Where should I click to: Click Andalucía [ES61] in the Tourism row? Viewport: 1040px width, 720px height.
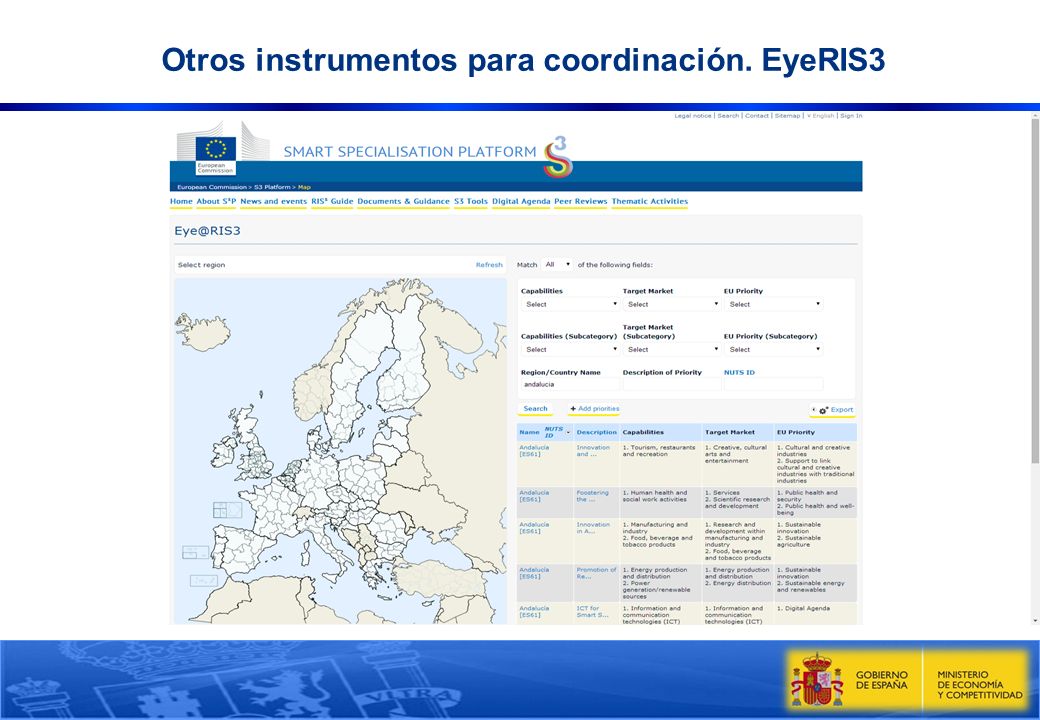pos(534,451)
